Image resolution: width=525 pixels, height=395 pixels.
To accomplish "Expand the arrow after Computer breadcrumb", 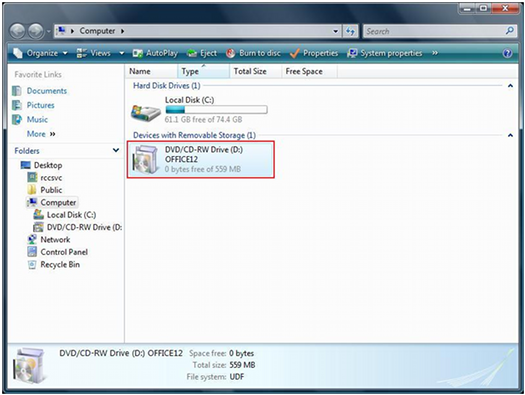I will point(123,31).
